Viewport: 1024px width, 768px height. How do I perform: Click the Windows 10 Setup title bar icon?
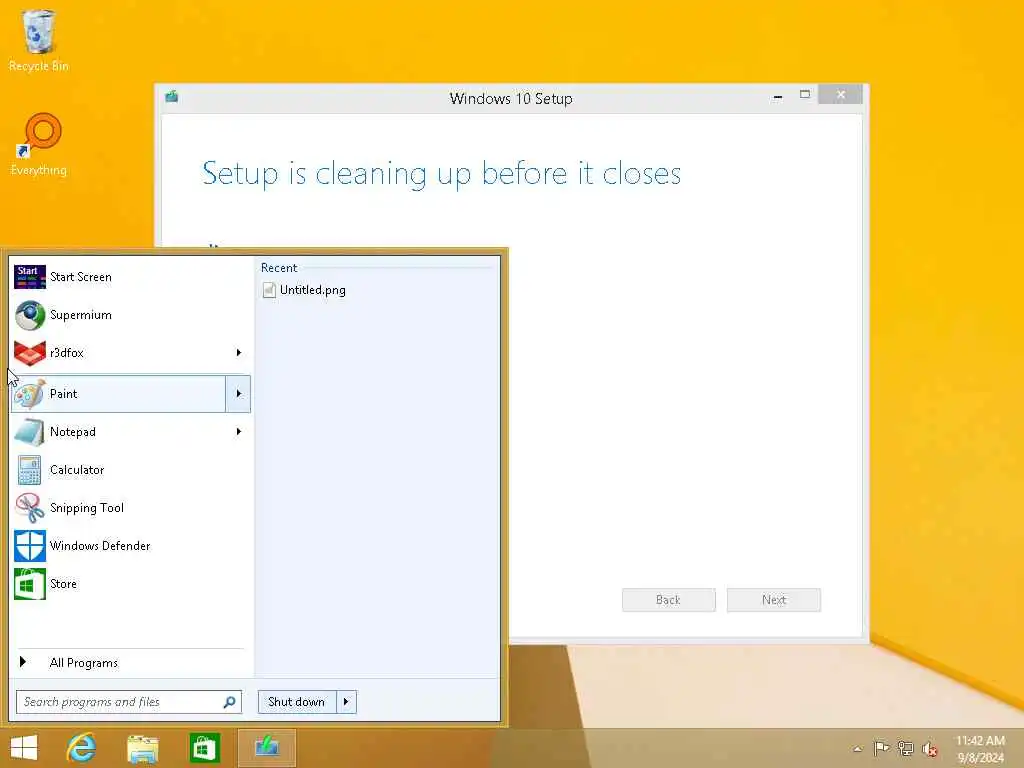(172, 97)
